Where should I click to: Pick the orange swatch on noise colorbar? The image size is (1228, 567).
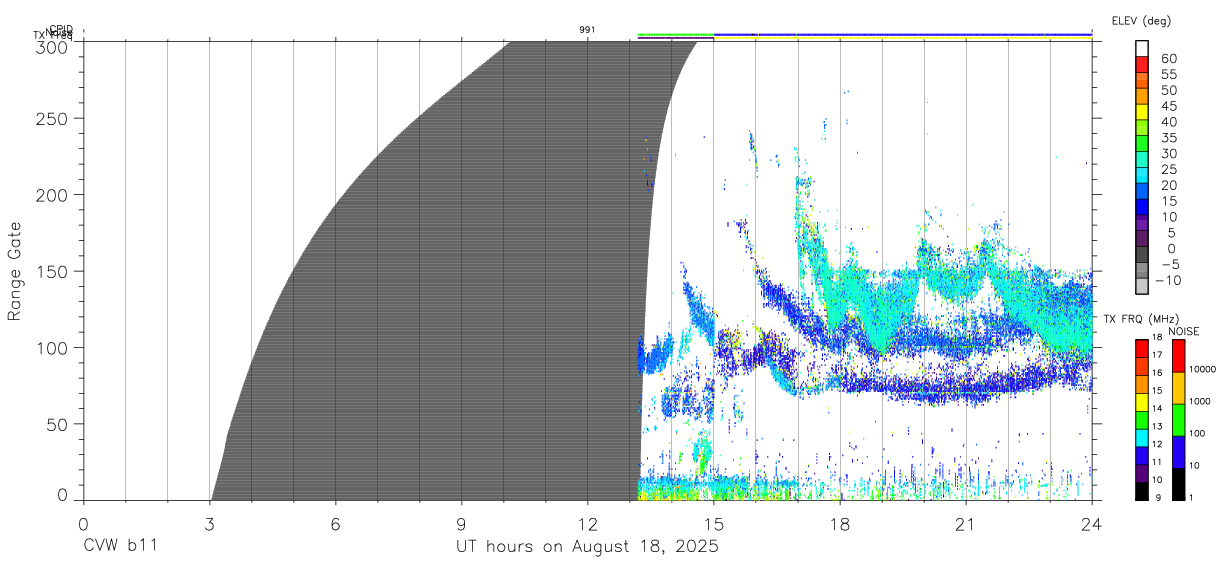point(1177,387)
